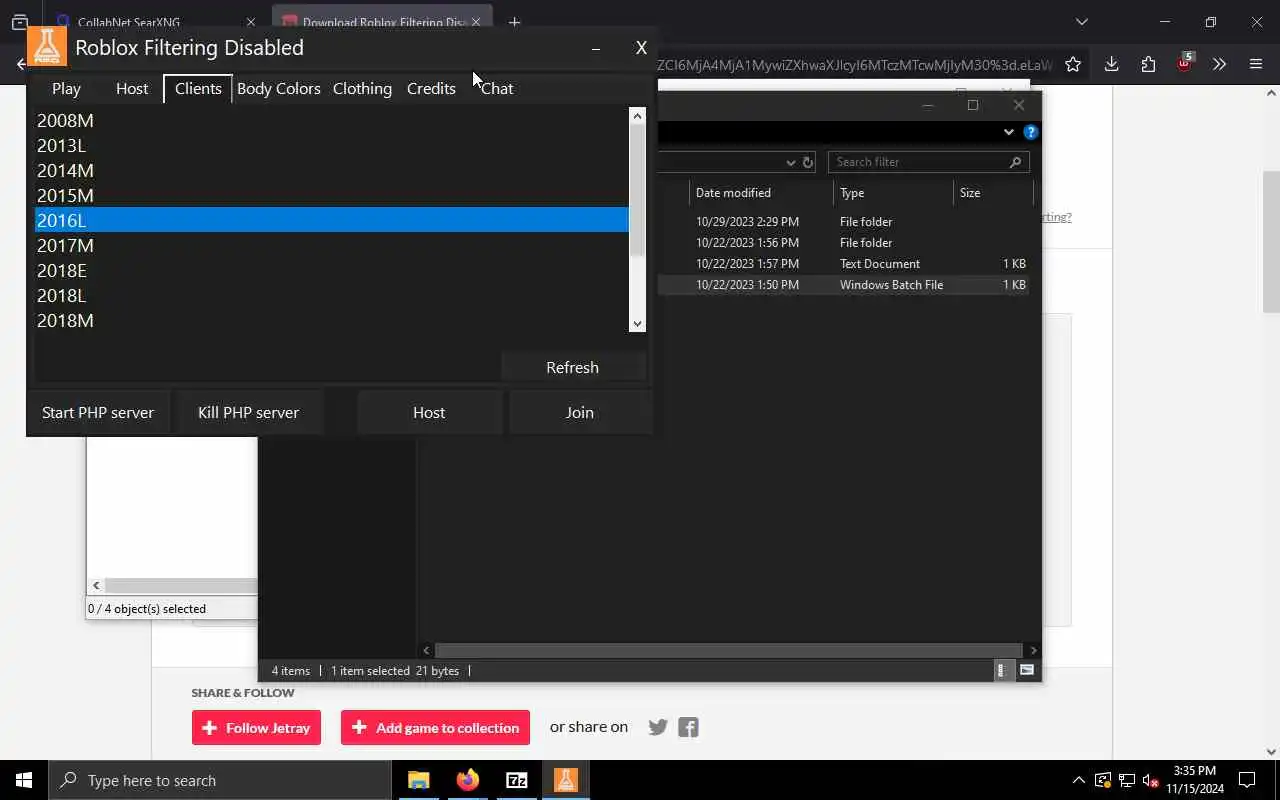
Task: Open the Chat tab
Action: click(x=497, y=88)
